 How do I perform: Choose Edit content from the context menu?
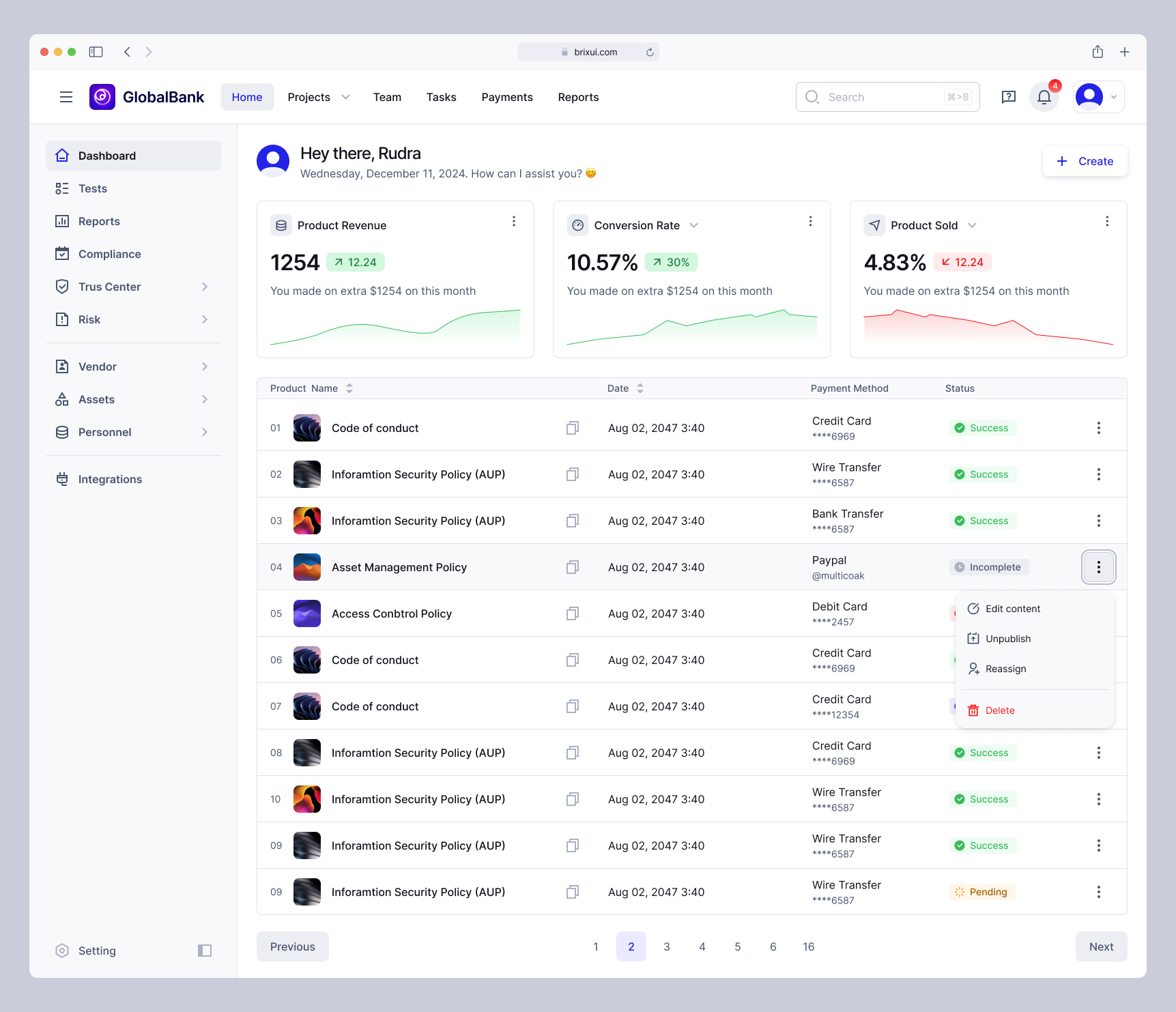tap(1012, 608)
